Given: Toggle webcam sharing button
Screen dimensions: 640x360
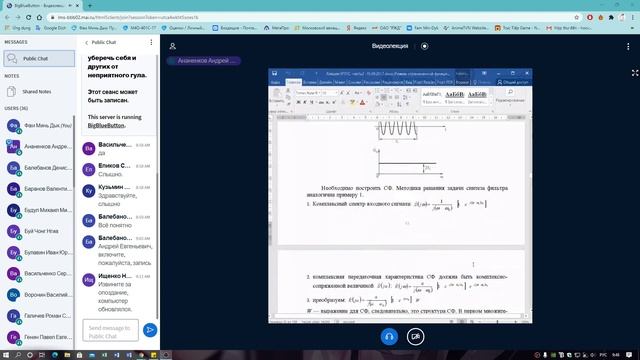Looking at the screenshot, I should click(416, 337).
